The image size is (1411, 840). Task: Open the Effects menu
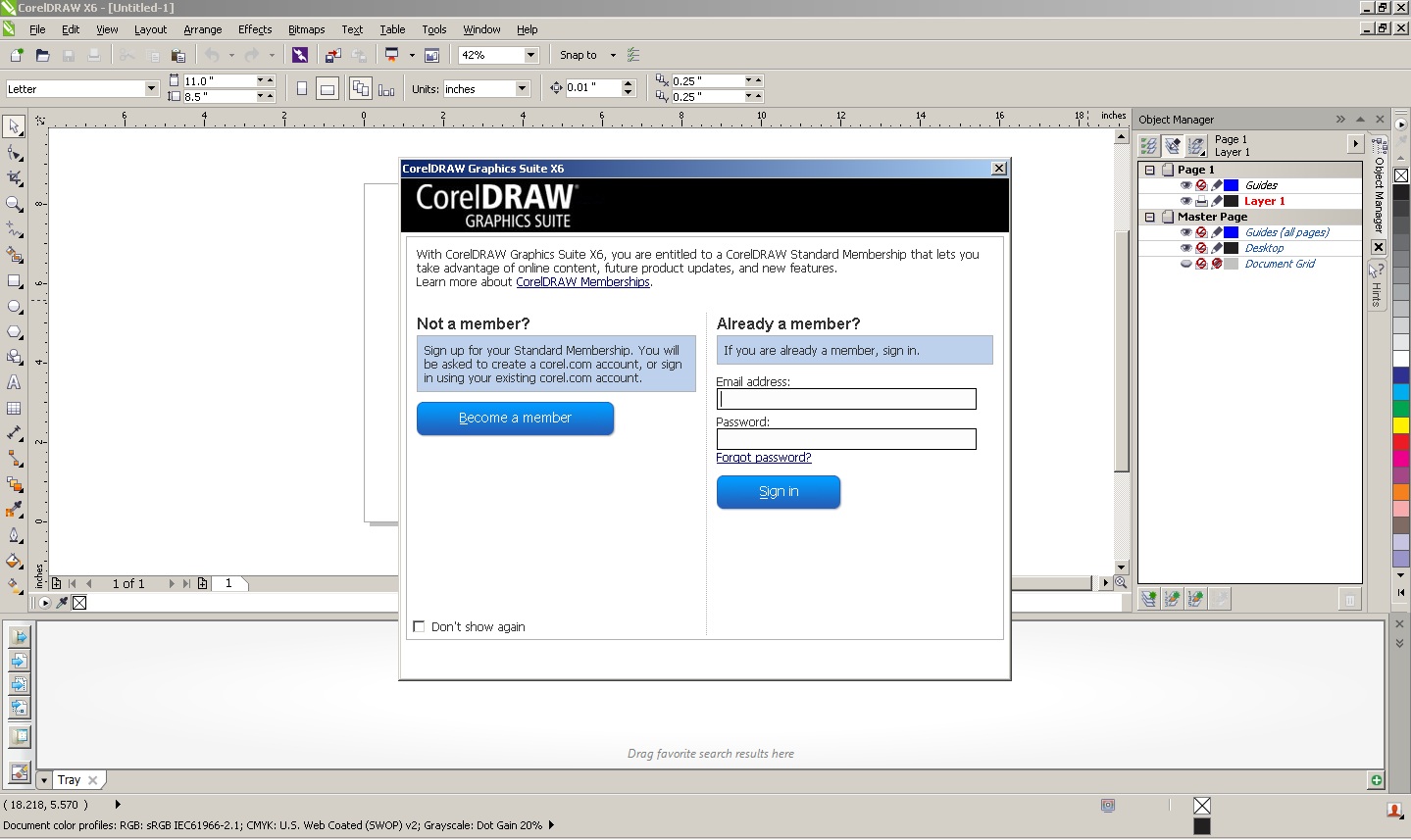coord(255,29)
